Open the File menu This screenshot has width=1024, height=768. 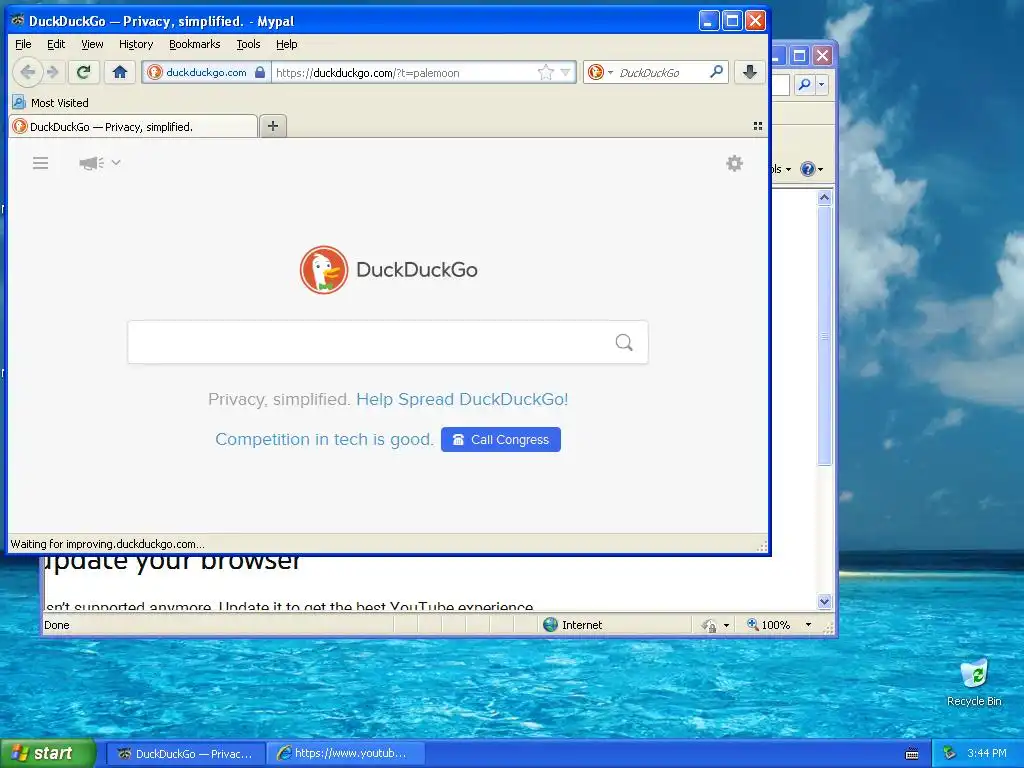23,44
